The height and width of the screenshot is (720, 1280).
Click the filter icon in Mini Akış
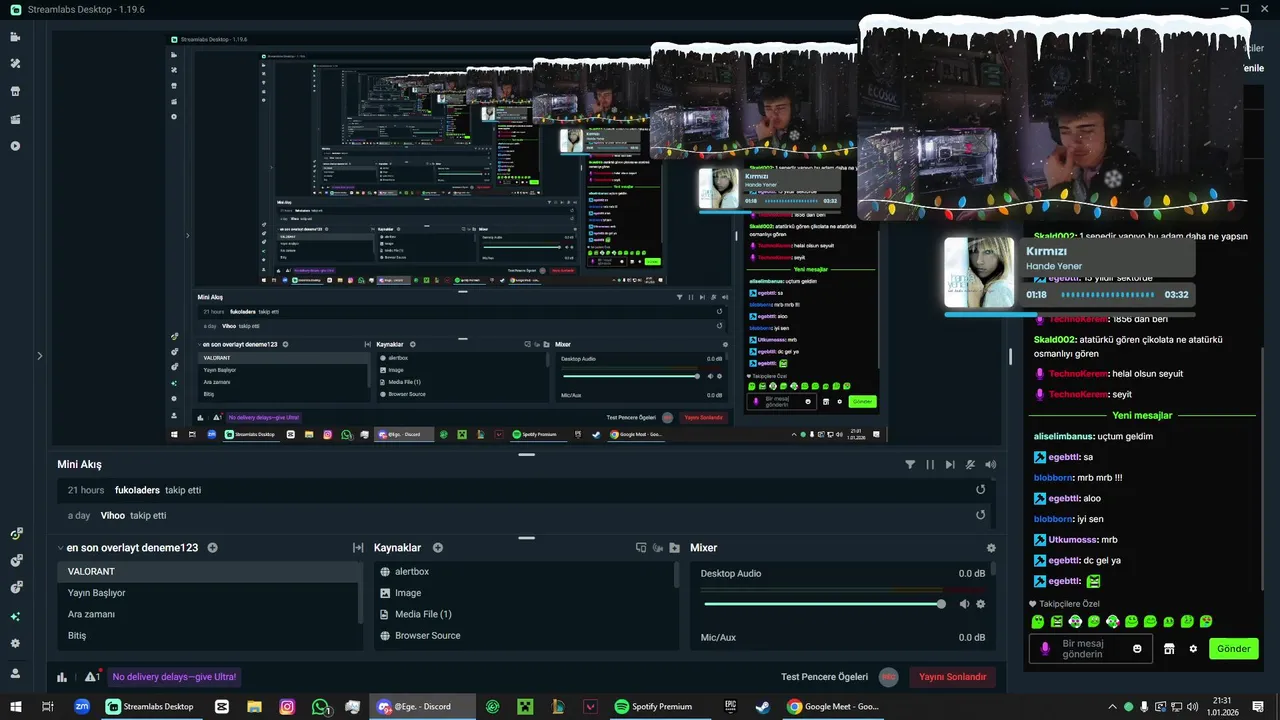(910, 465)
